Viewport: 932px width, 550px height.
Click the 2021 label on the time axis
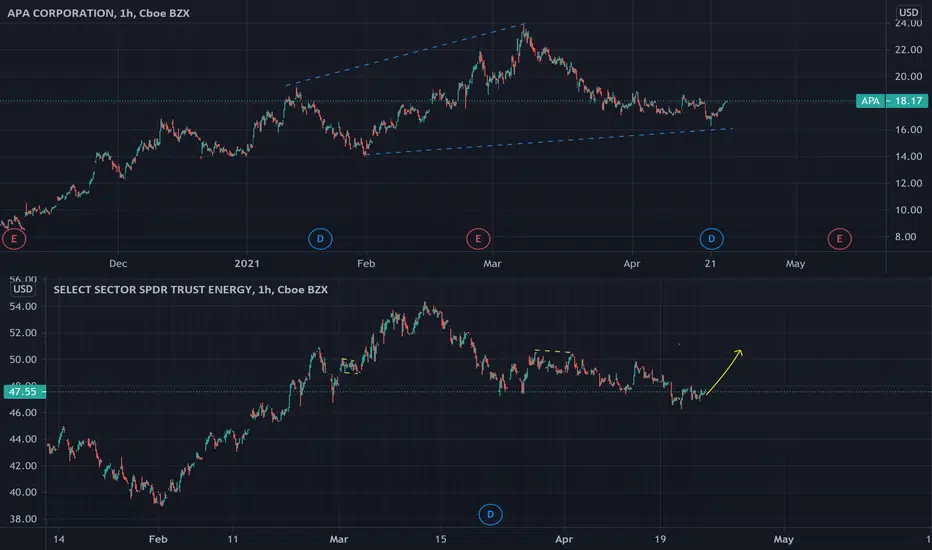tap(247, 263)
